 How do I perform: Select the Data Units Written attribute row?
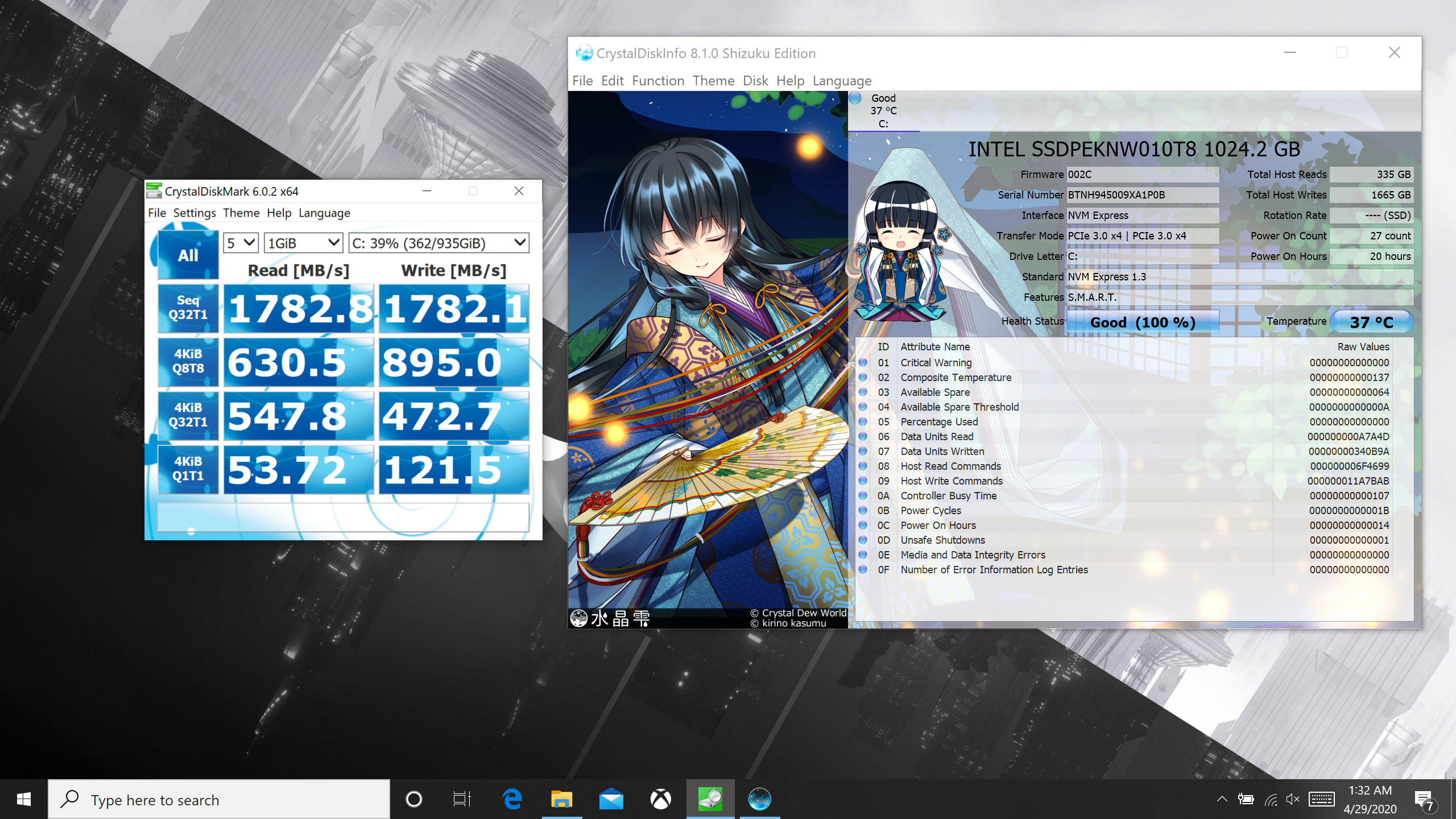[x=1124, y=452]
